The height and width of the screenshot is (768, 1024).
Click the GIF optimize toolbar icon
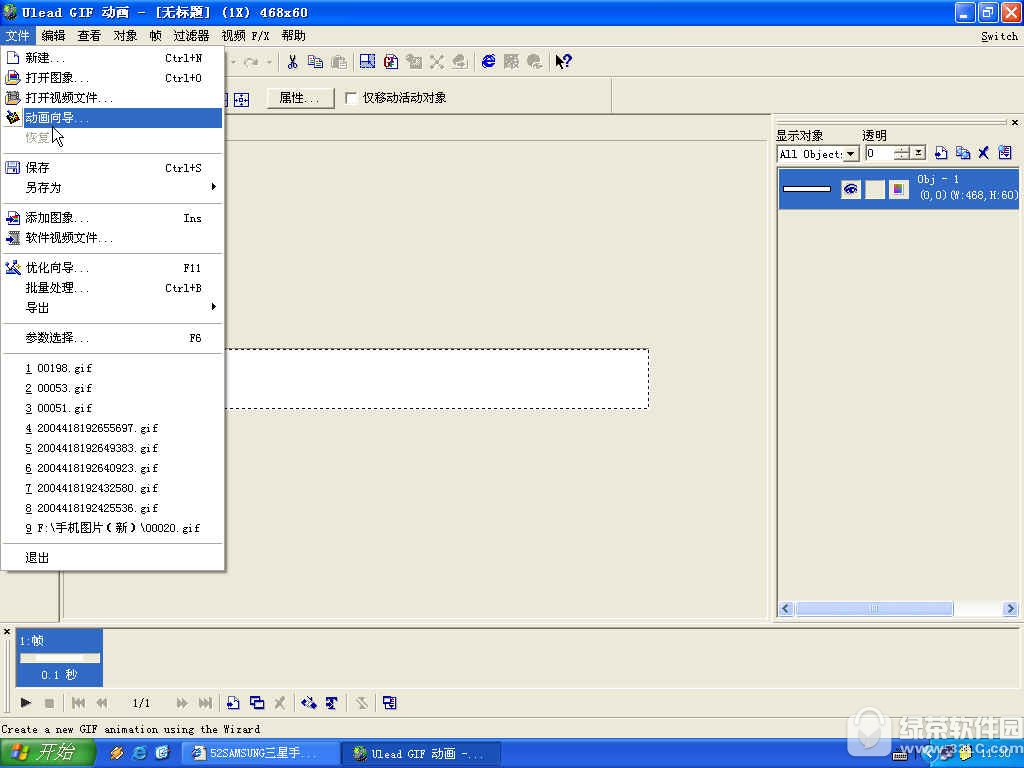(391, 61)
